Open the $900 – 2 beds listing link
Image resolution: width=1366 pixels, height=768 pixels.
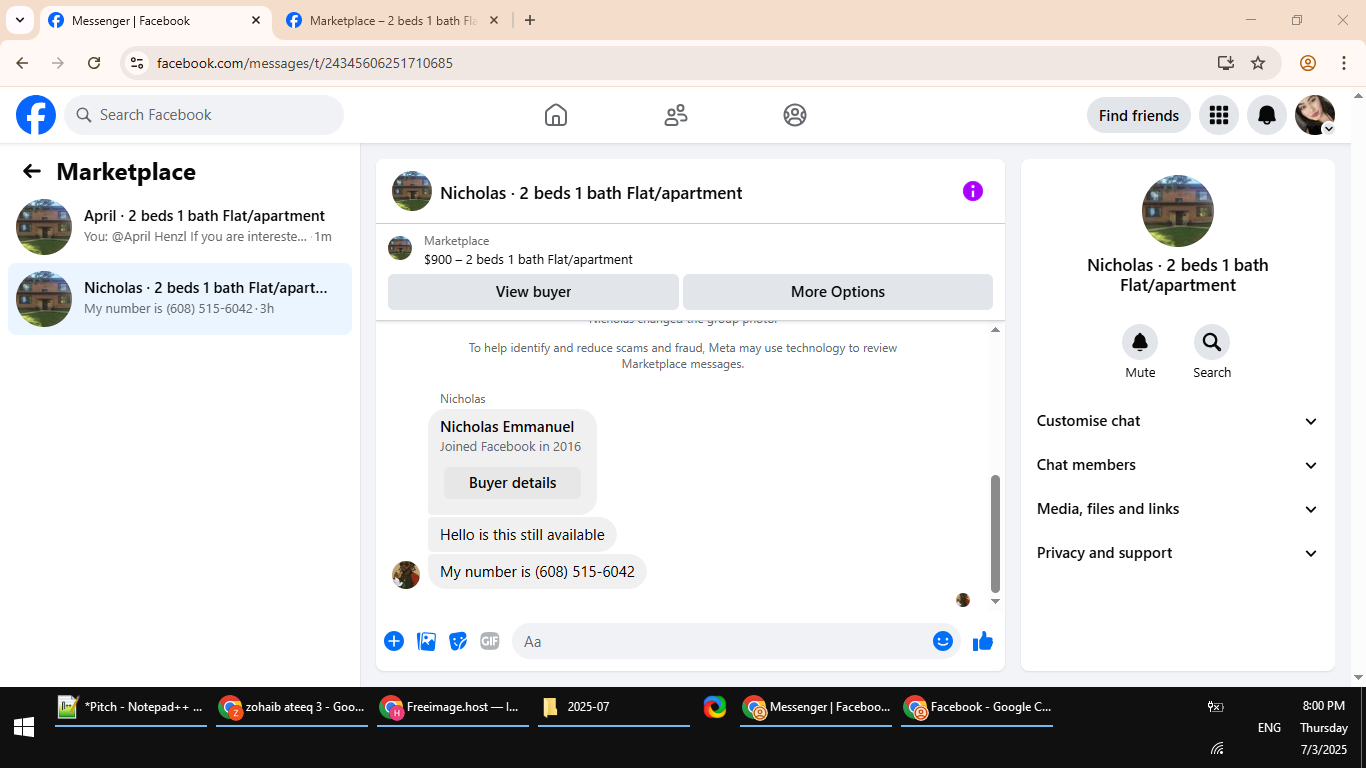click(528, 259)
